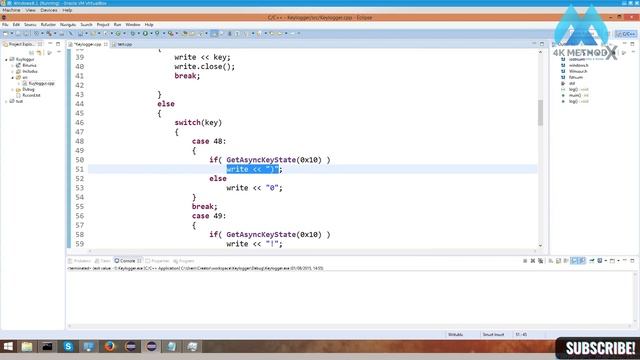640x360 pixels.
Task: Close the Console view tab
Action: coord(139,261)
